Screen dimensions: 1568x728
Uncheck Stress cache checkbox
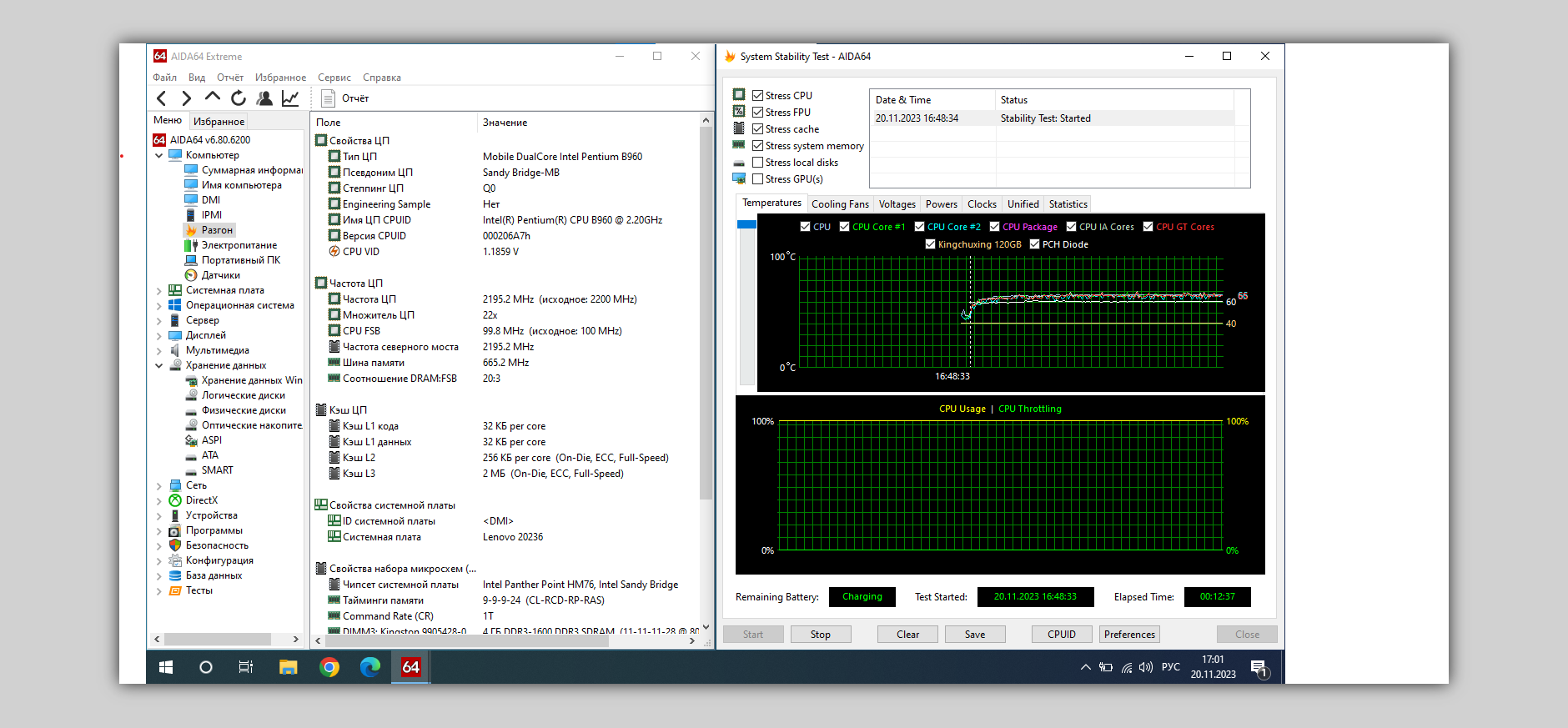[757, 129]
